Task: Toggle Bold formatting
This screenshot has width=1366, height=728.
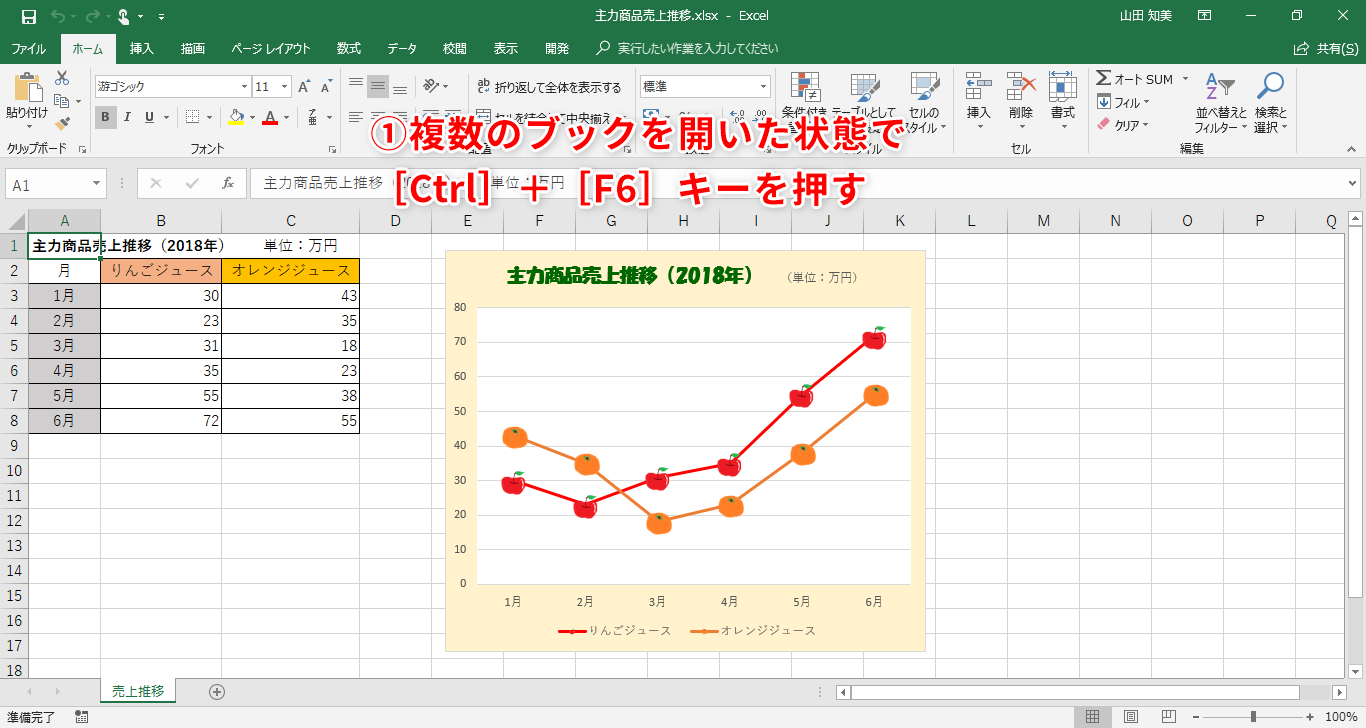Action: click(x=105, y=117)
